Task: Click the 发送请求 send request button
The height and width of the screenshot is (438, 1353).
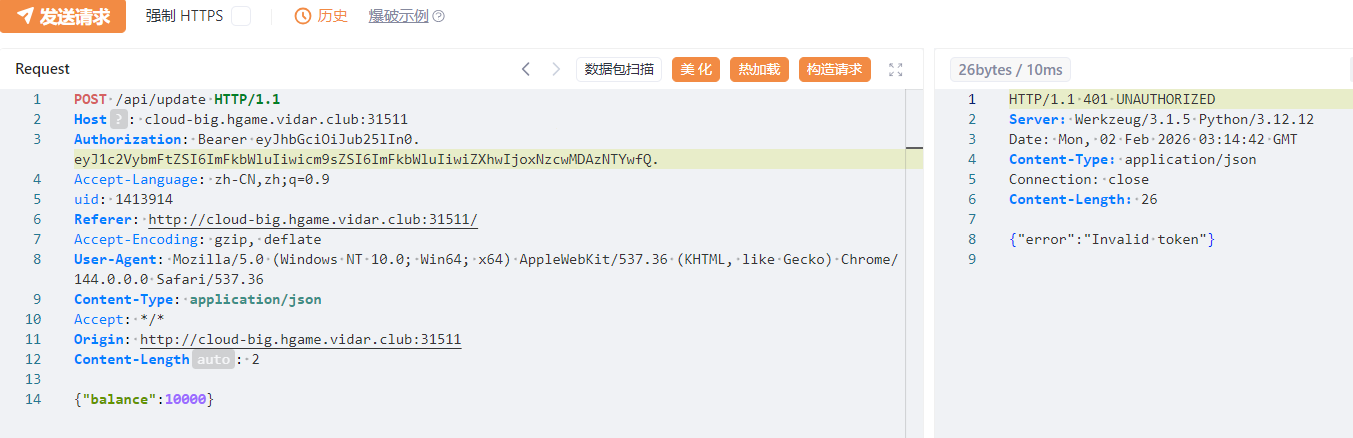Action: [x=63, y=16]
